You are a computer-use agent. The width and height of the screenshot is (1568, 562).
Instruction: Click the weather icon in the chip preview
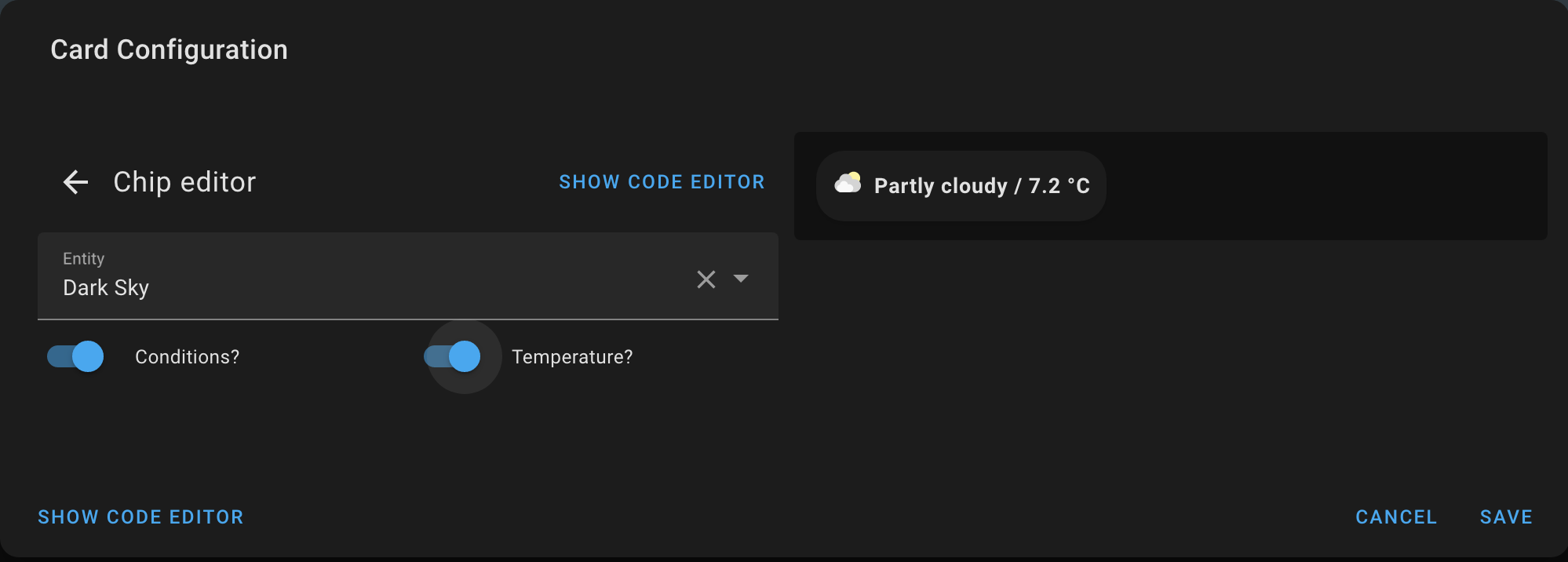[848, 185]
